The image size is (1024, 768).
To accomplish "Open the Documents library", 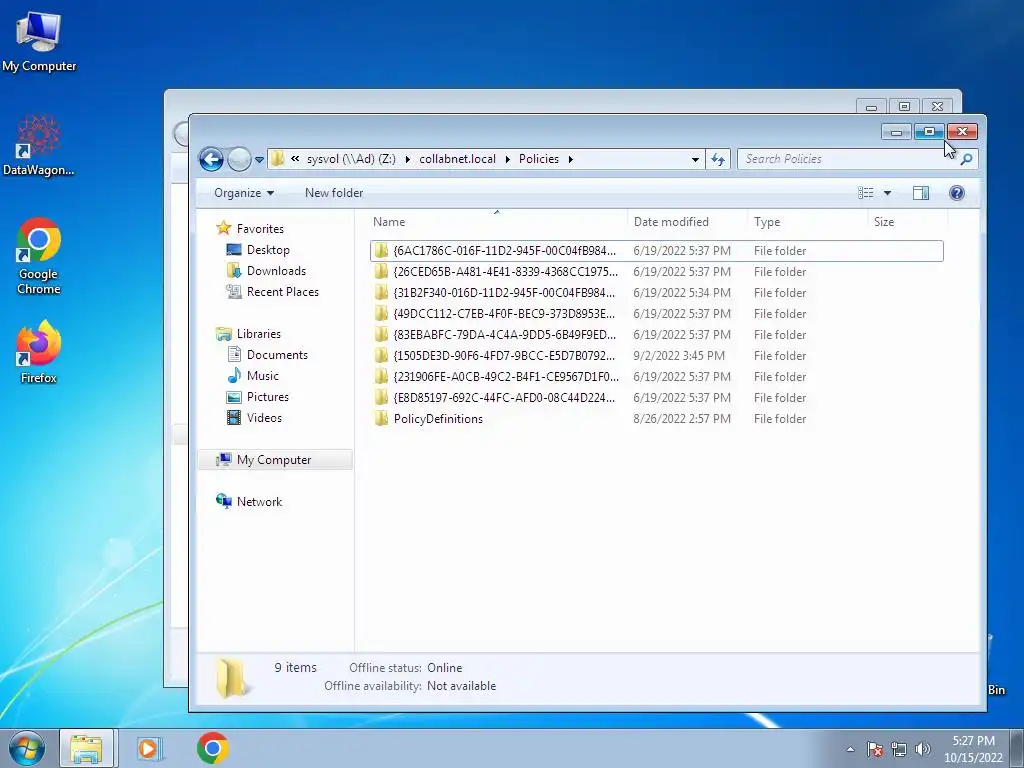I will coord(277,355).
